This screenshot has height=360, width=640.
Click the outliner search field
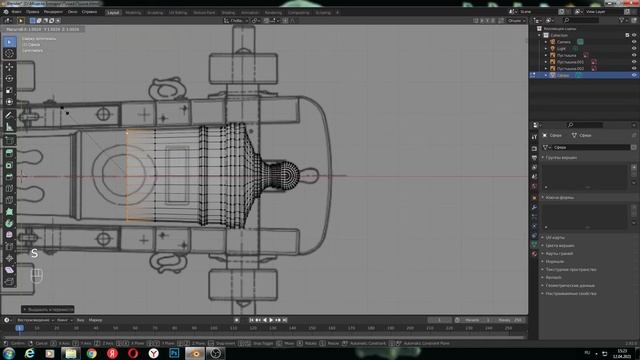click(581, 20)
